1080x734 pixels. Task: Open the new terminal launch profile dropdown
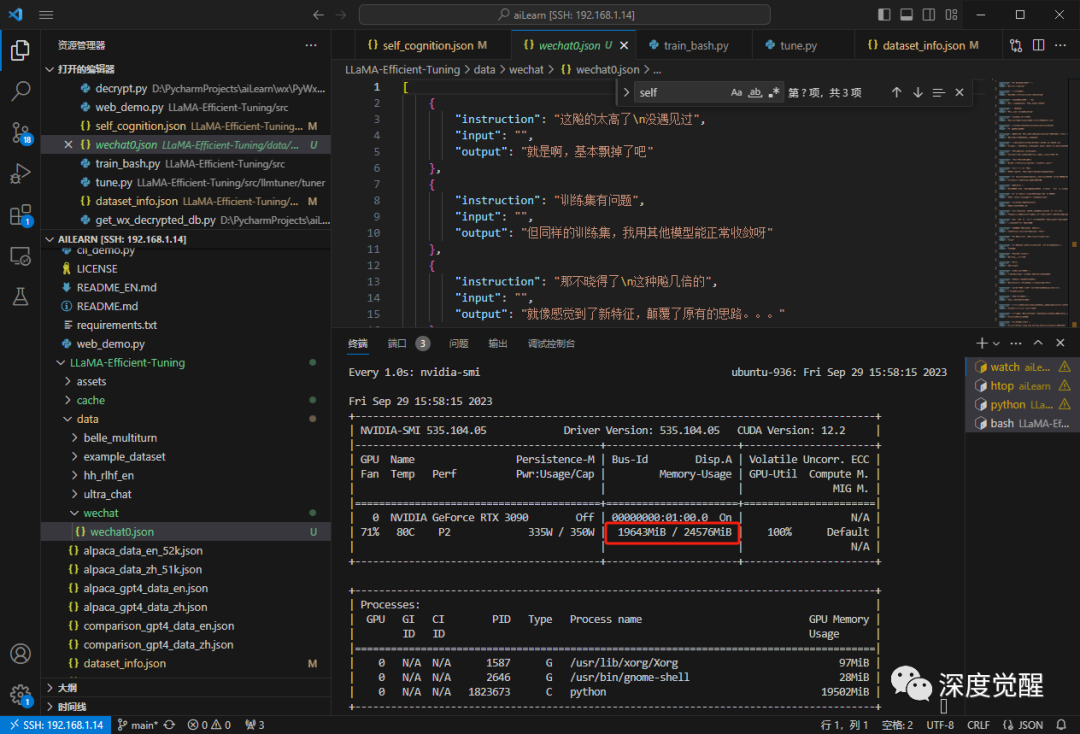pos(996,343)
